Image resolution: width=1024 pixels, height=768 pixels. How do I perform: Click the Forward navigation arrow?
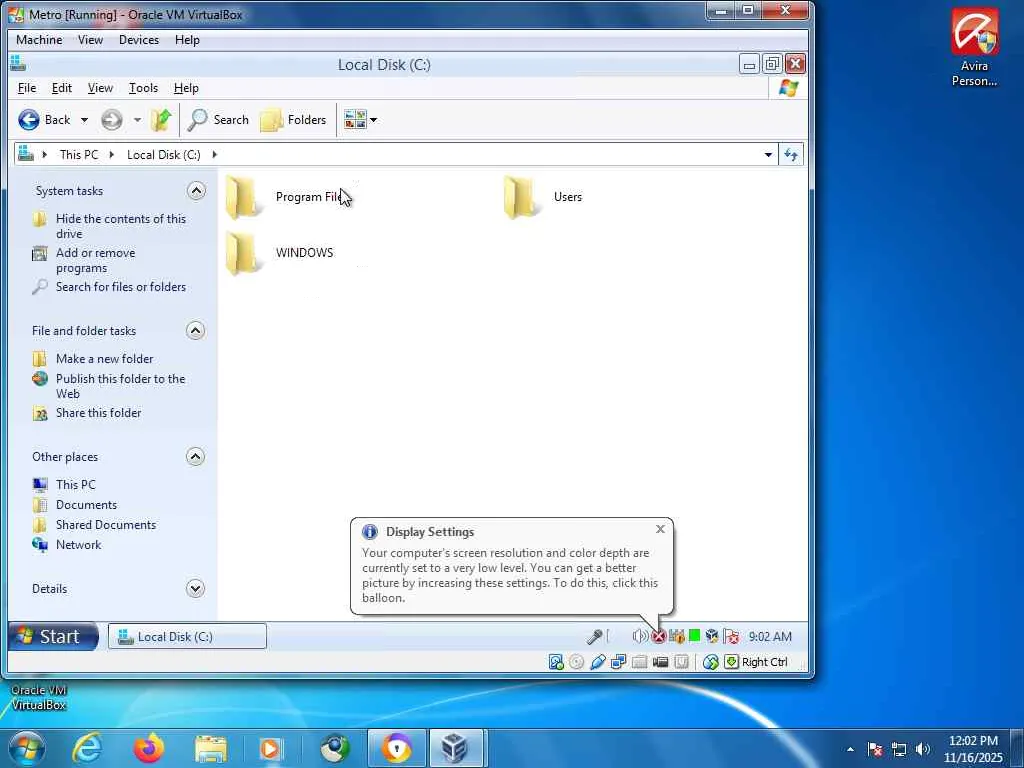coord(112,120)
